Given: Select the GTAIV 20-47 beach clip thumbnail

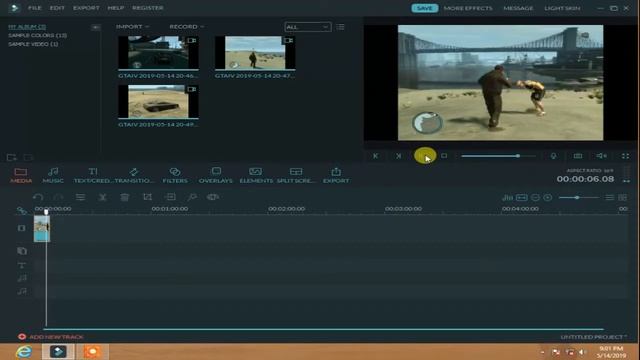Looking at the screenshot, I should [x=255, y=53].
